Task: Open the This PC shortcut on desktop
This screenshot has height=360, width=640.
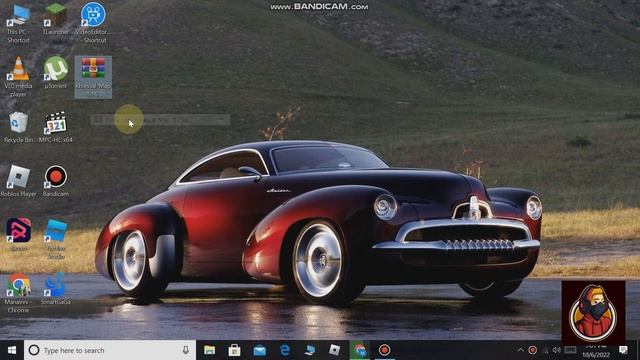Action: click(x=18, y=23)
